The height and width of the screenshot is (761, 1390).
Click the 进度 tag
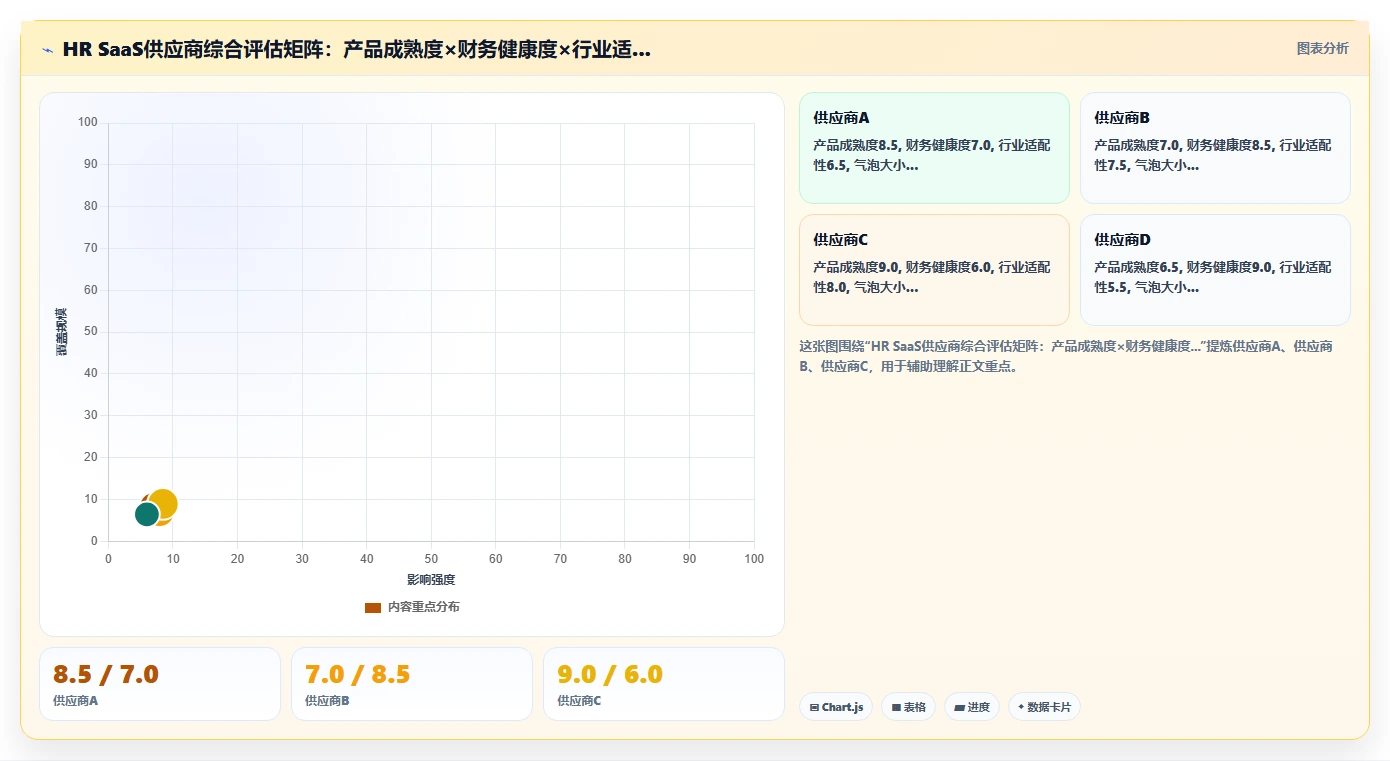tap(972, 707)
